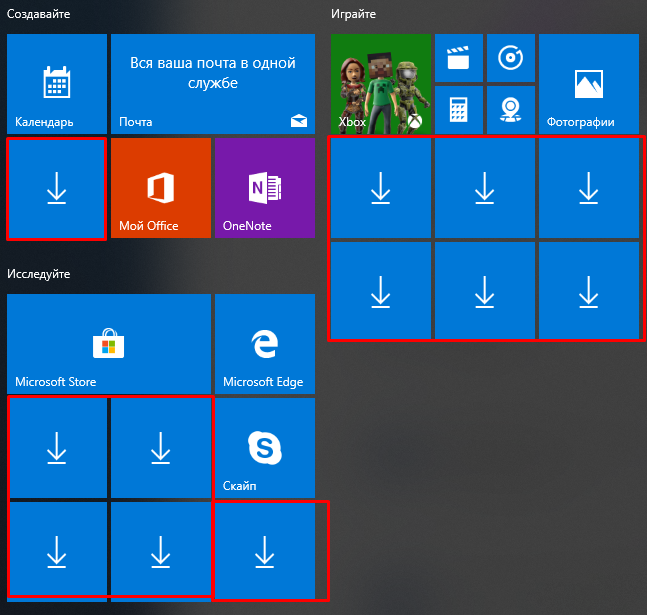Open the Movies & TV clapperboard tile
This screenshot has height=615, width=647.
459,58
